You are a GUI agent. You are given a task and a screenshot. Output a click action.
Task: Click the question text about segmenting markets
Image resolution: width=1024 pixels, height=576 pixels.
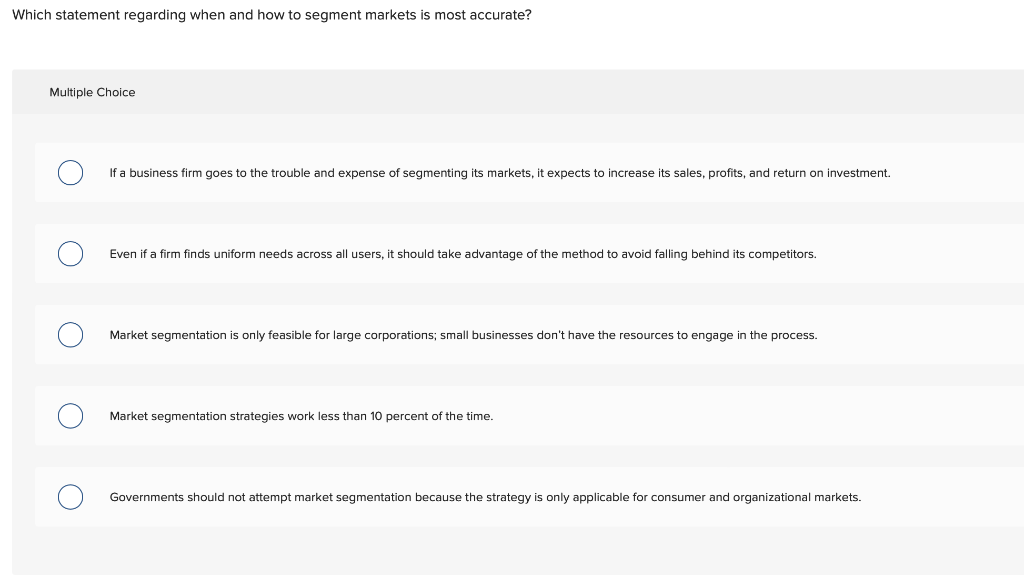270,14
